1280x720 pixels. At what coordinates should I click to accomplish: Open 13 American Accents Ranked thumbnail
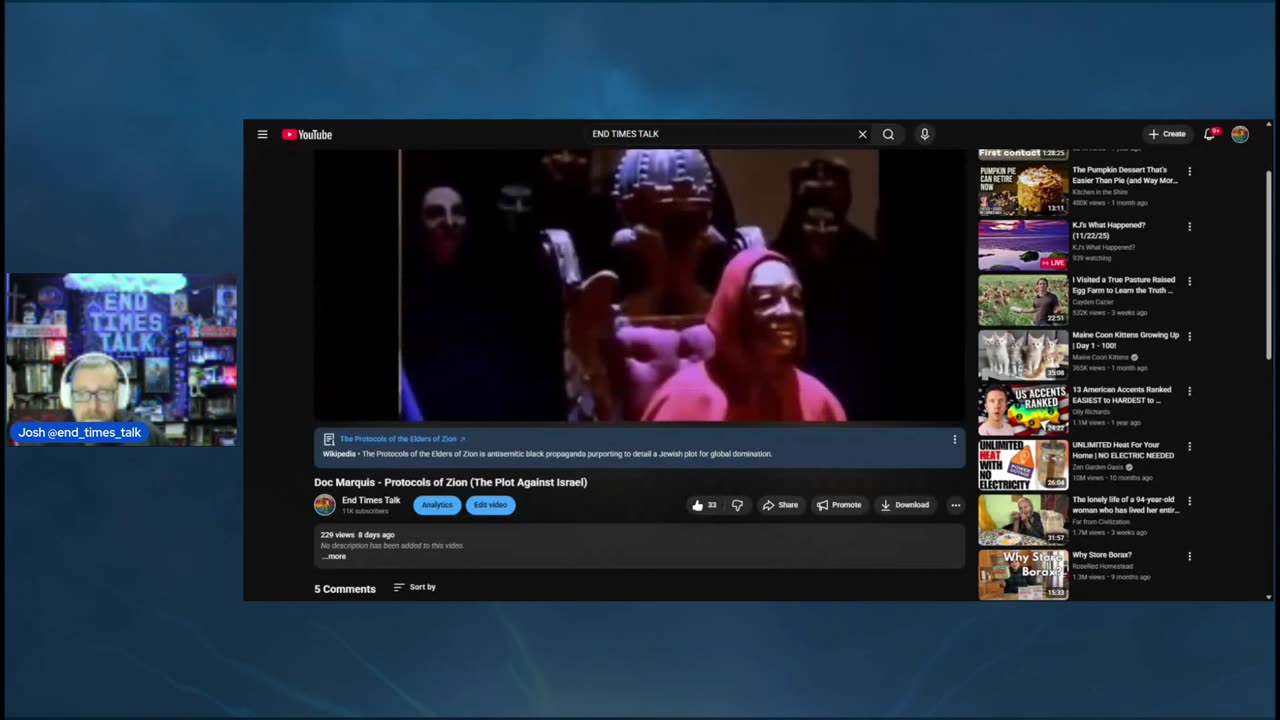click(1023, 409)
